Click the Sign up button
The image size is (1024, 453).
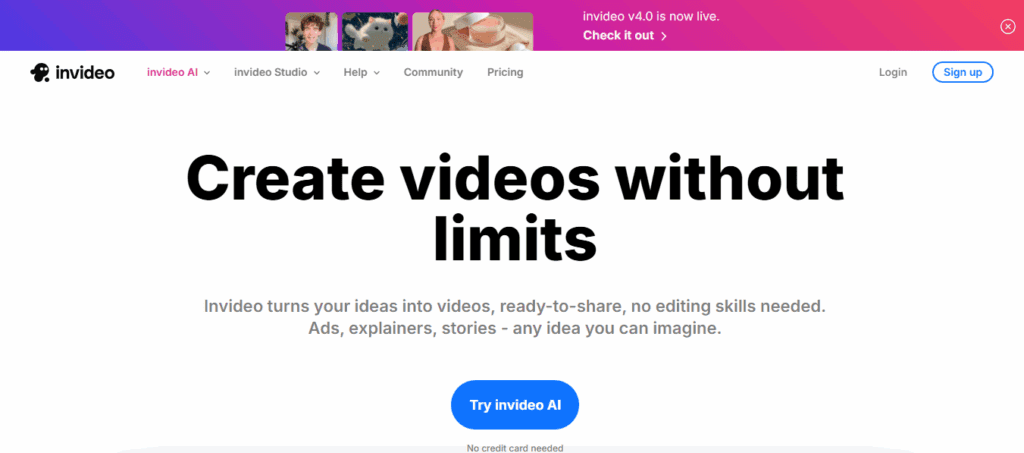click(x=963, y=72)
